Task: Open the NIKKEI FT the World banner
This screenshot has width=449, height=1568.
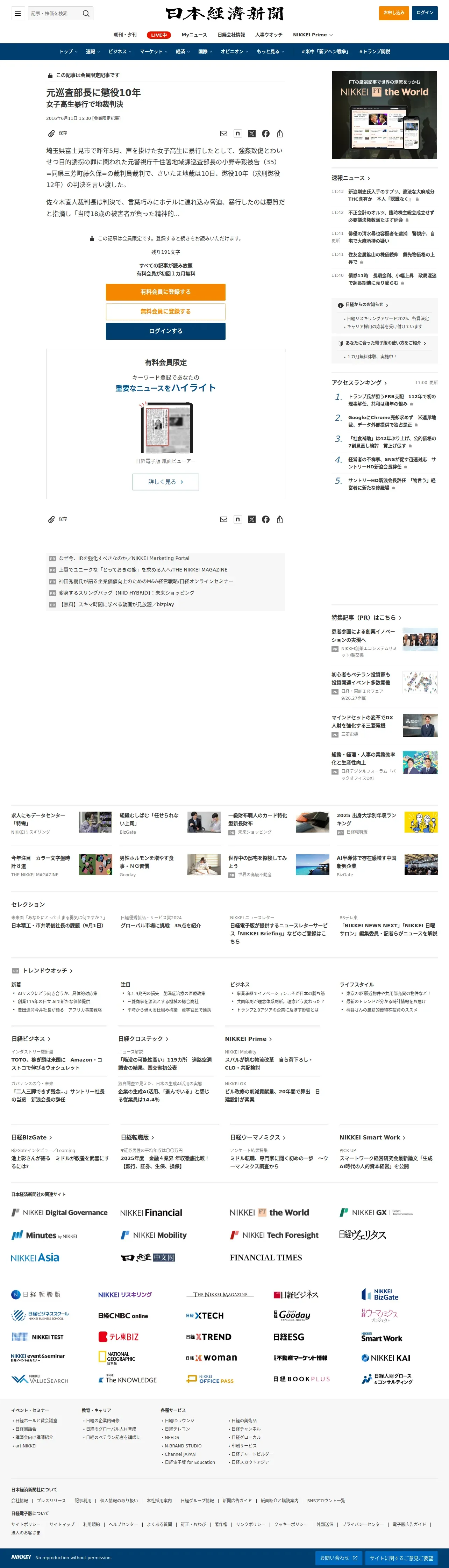Action: point(384,115)
